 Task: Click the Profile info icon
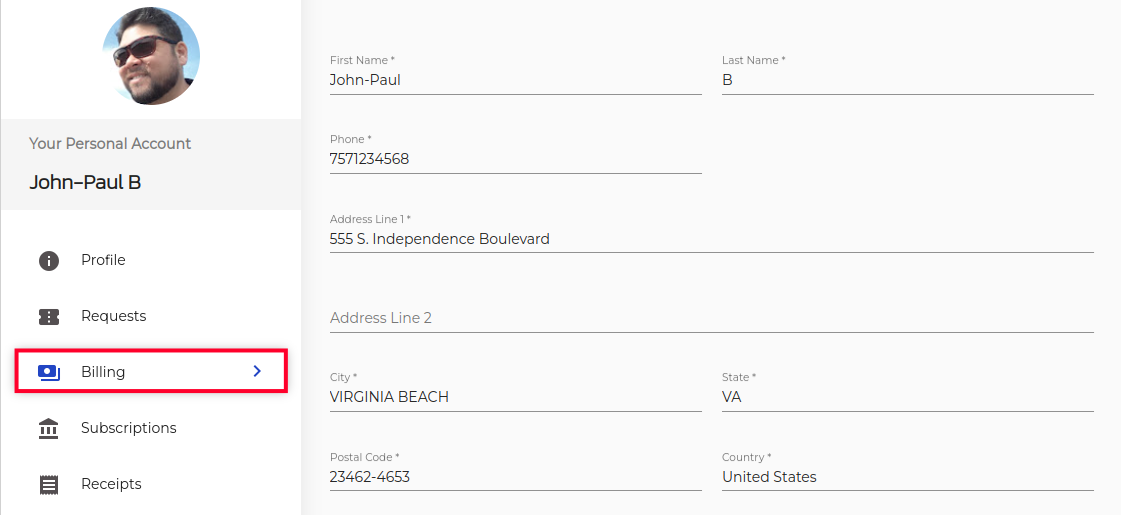tap(49, 261)
